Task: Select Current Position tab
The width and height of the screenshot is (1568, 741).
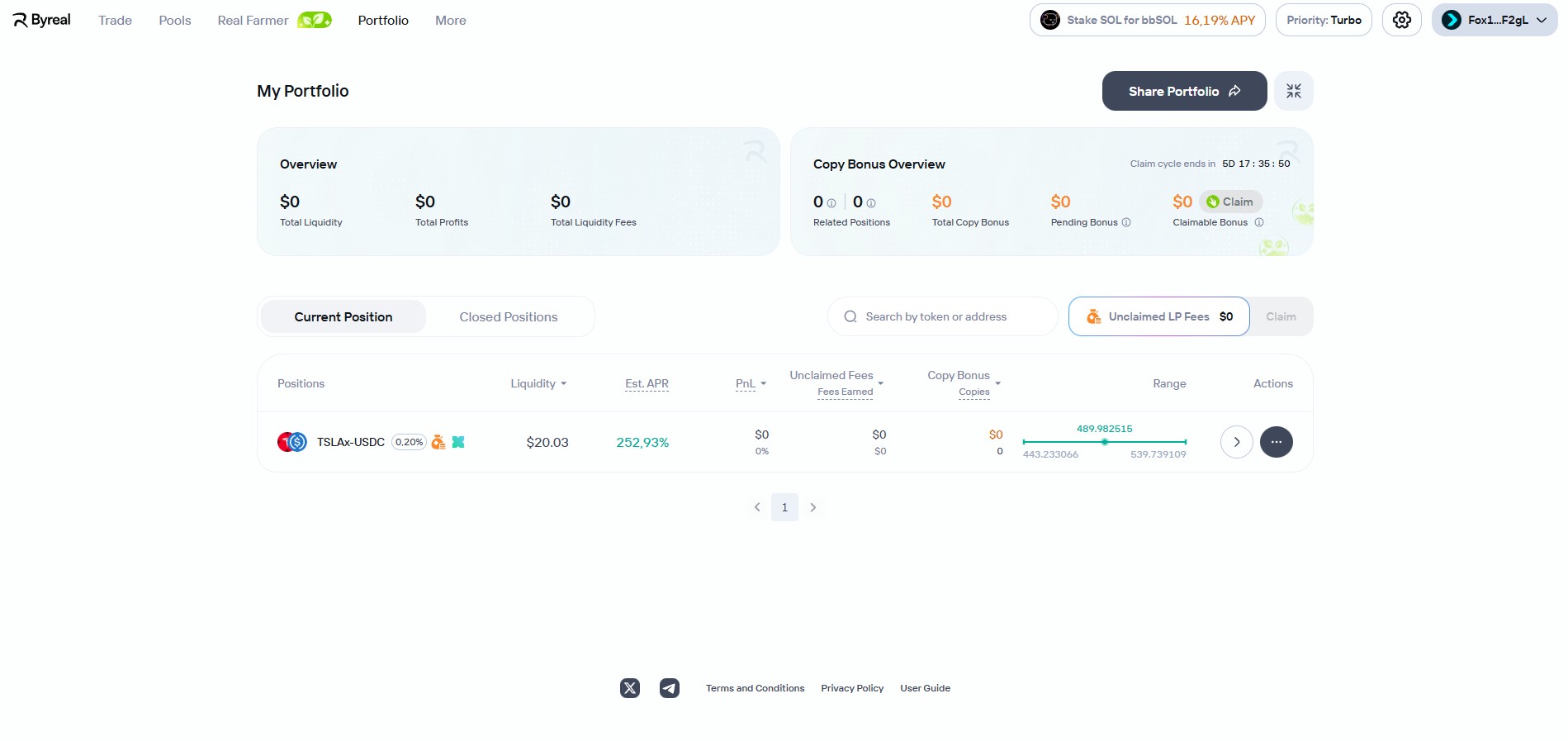Action: [343, 316]
